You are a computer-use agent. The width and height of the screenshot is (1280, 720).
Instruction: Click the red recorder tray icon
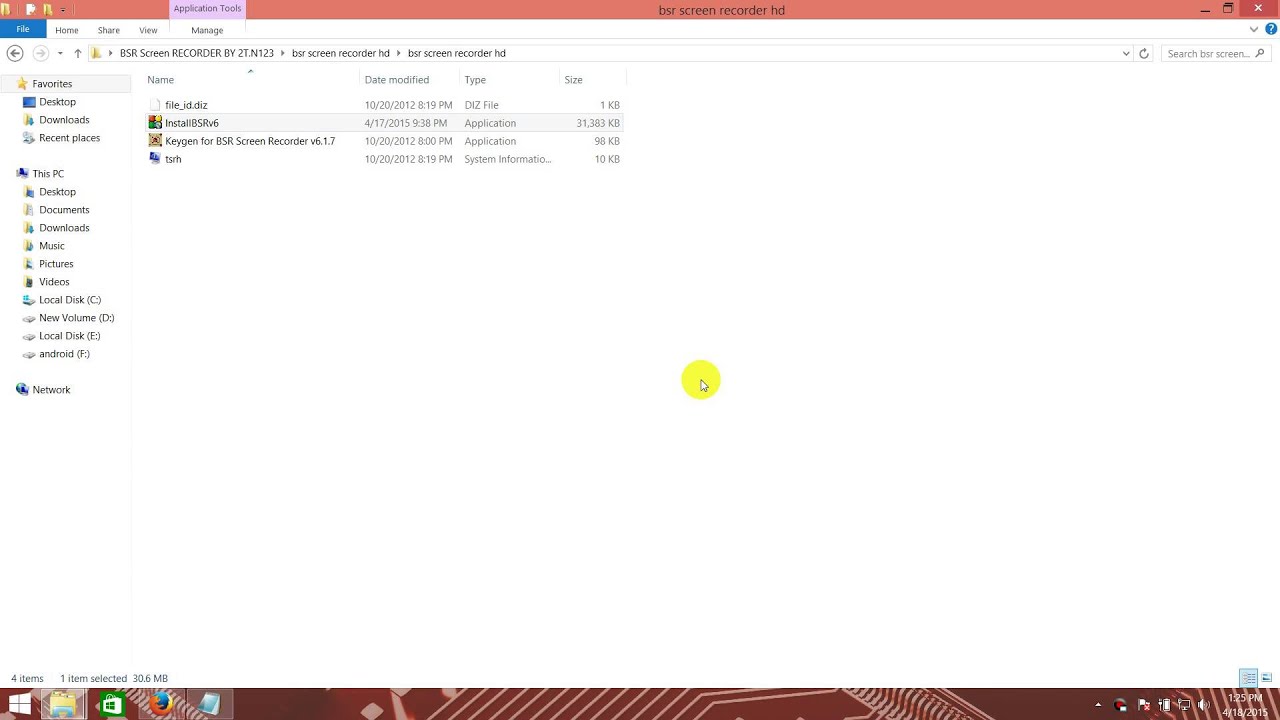[1120, 706]
